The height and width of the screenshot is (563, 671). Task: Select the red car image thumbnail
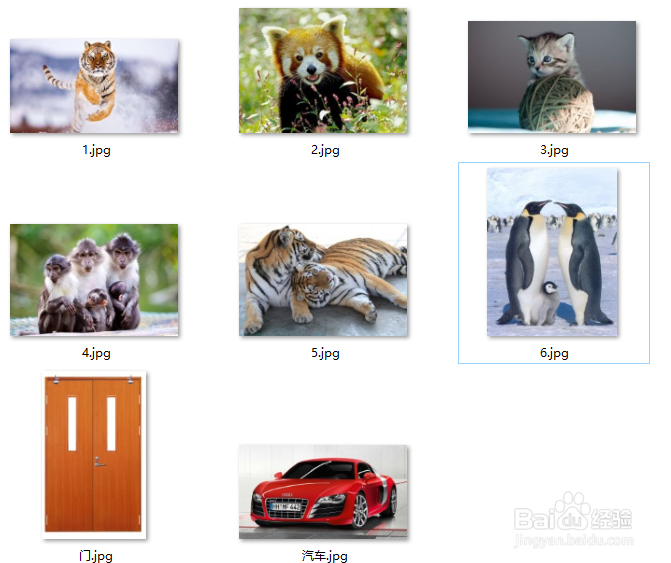(x=323, y=492)
